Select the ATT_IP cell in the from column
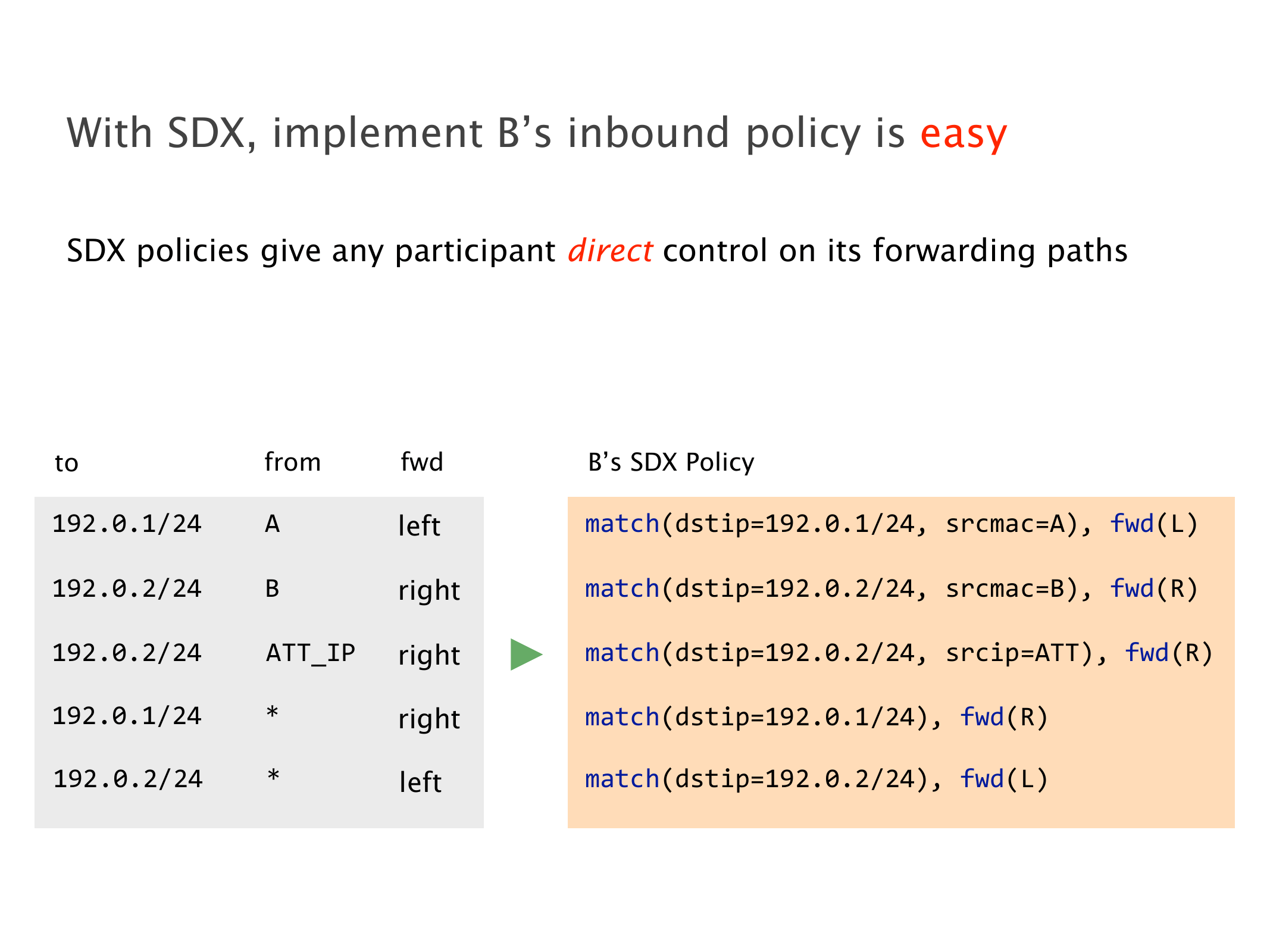The width and height of the screenshot is (1270, 952). click(x=310, y=653)
